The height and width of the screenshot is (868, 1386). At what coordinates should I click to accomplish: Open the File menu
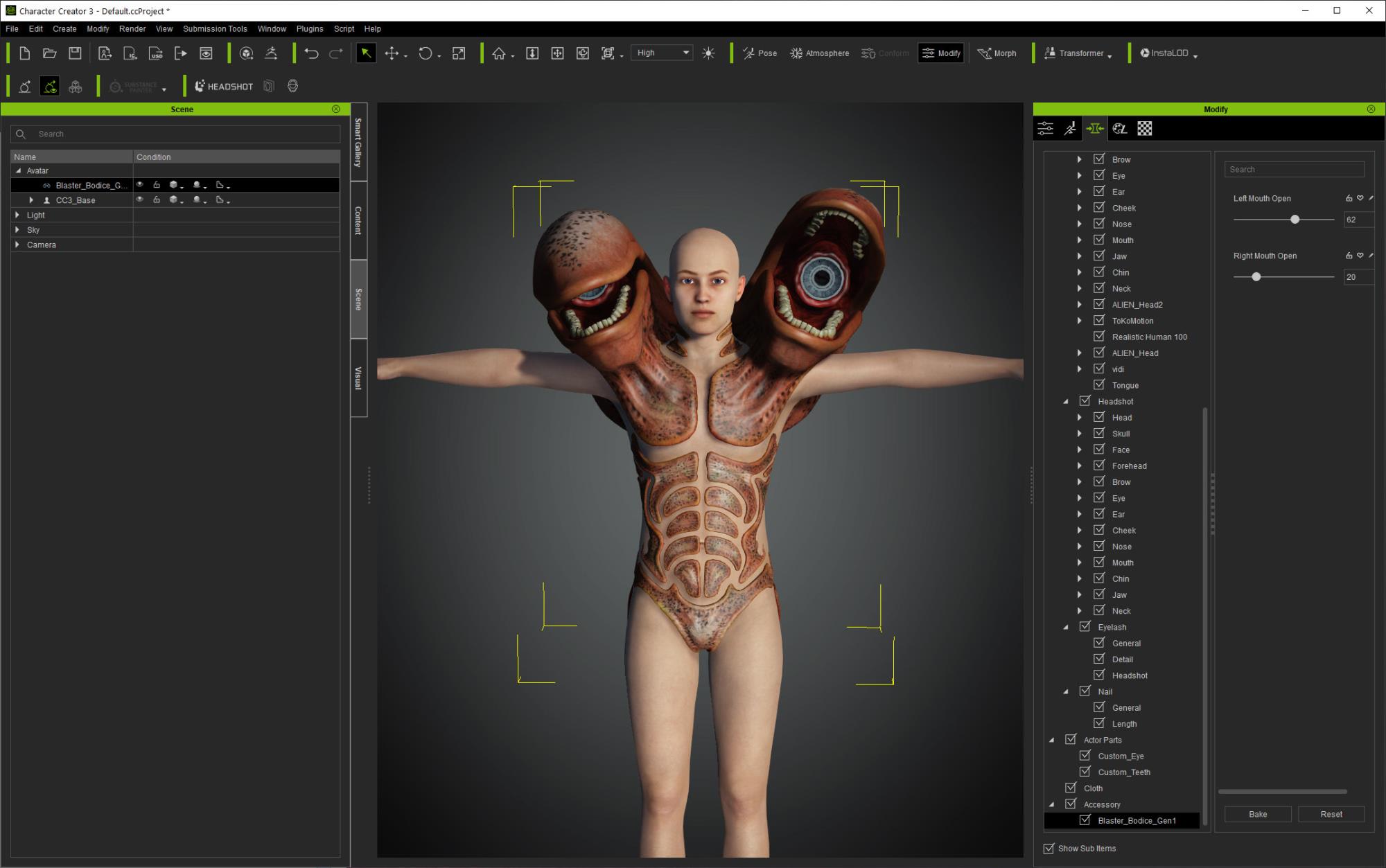coord(12,29)
